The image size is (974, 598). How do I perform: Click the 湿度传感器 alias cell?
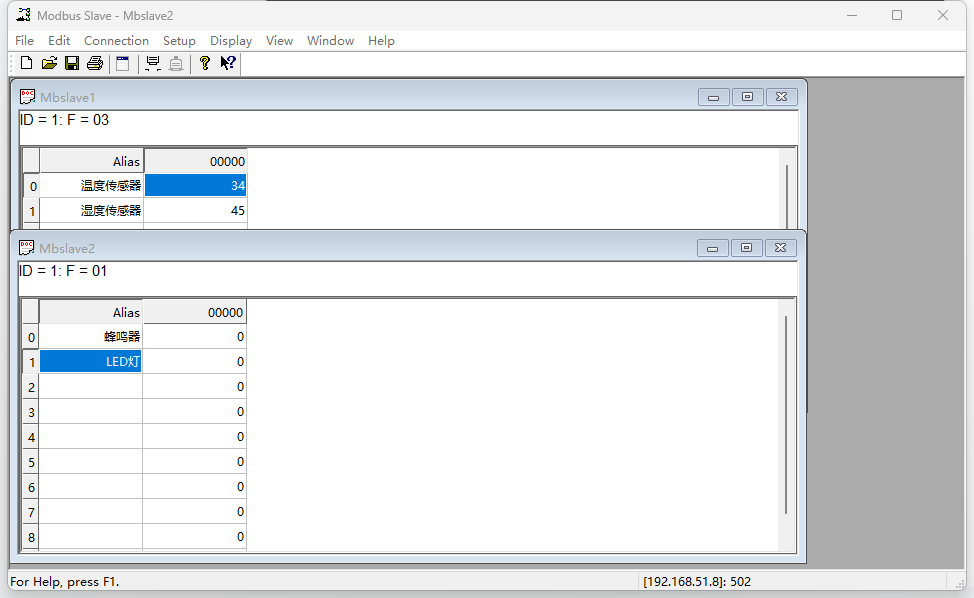pos(92,211)
